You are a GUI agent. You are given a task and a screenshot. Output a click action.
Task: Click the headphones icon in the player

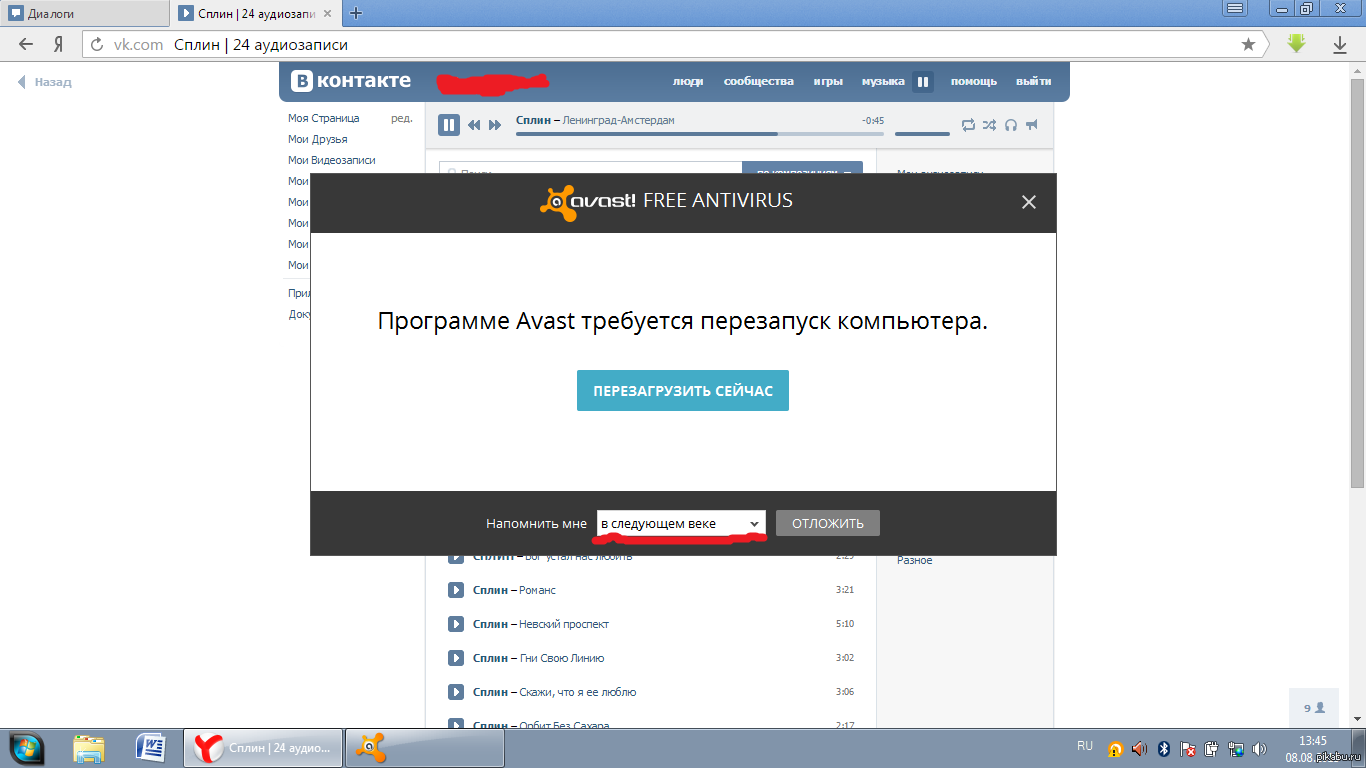[x=1011, y=125]
